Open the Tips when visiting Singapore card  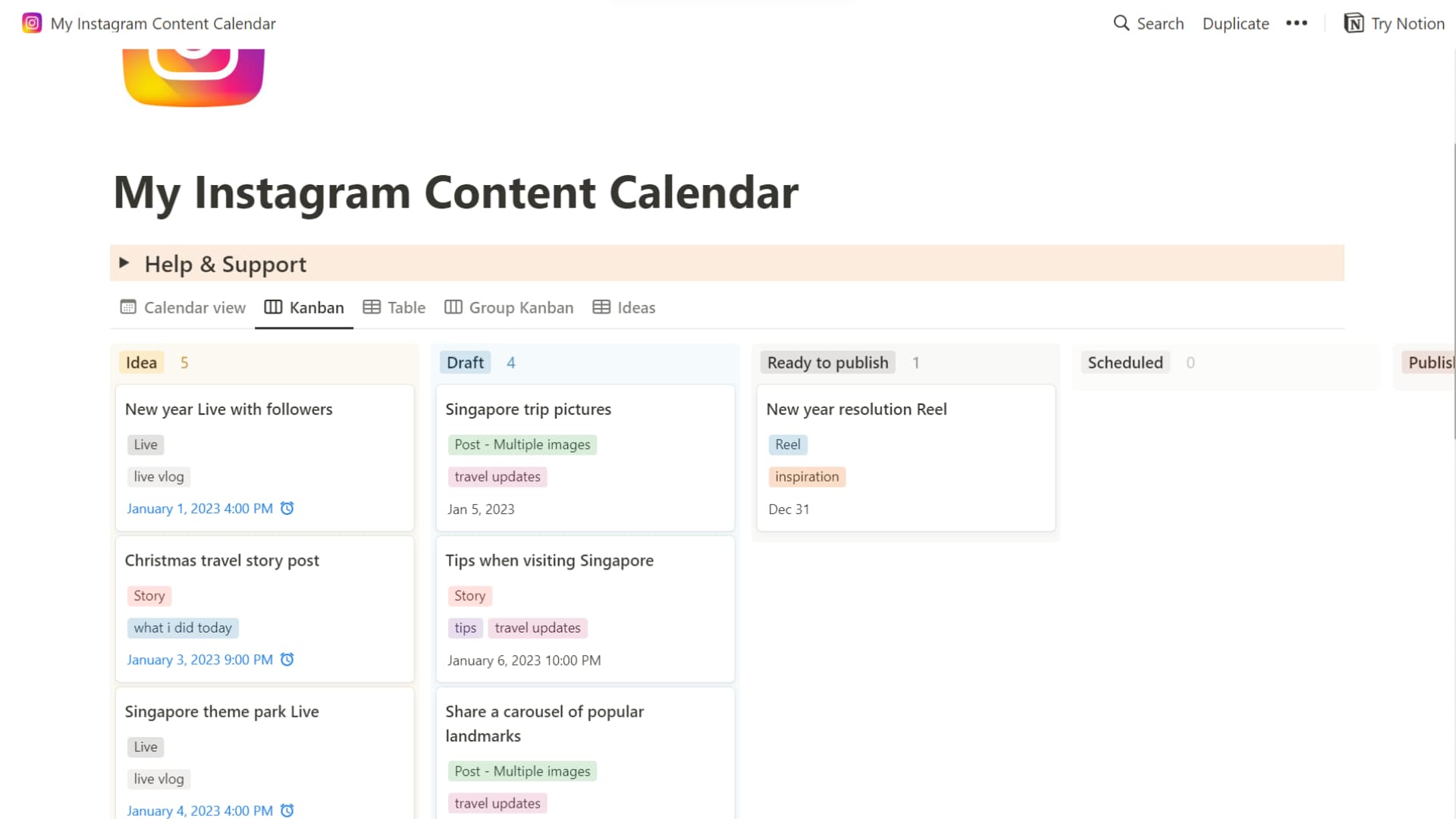pos(549,560)
